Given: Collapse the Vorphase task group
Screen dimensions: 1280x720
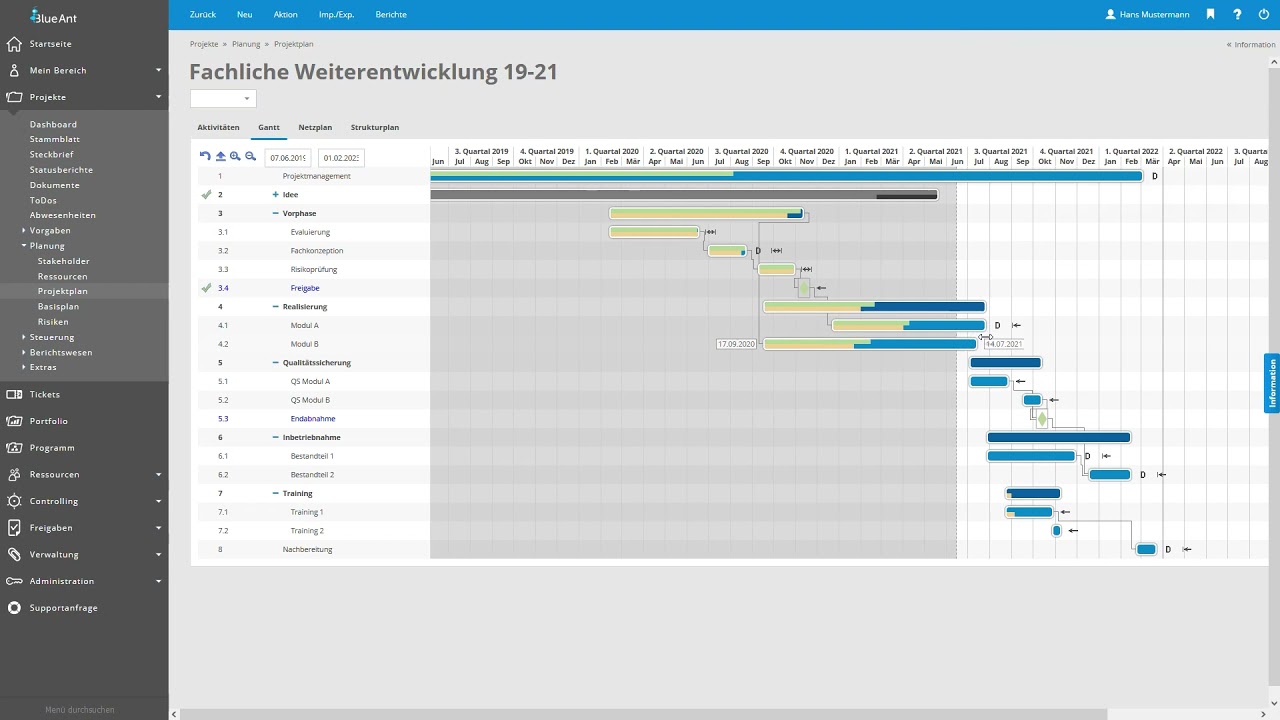Looking at the screenshot, I should point(276,213).
